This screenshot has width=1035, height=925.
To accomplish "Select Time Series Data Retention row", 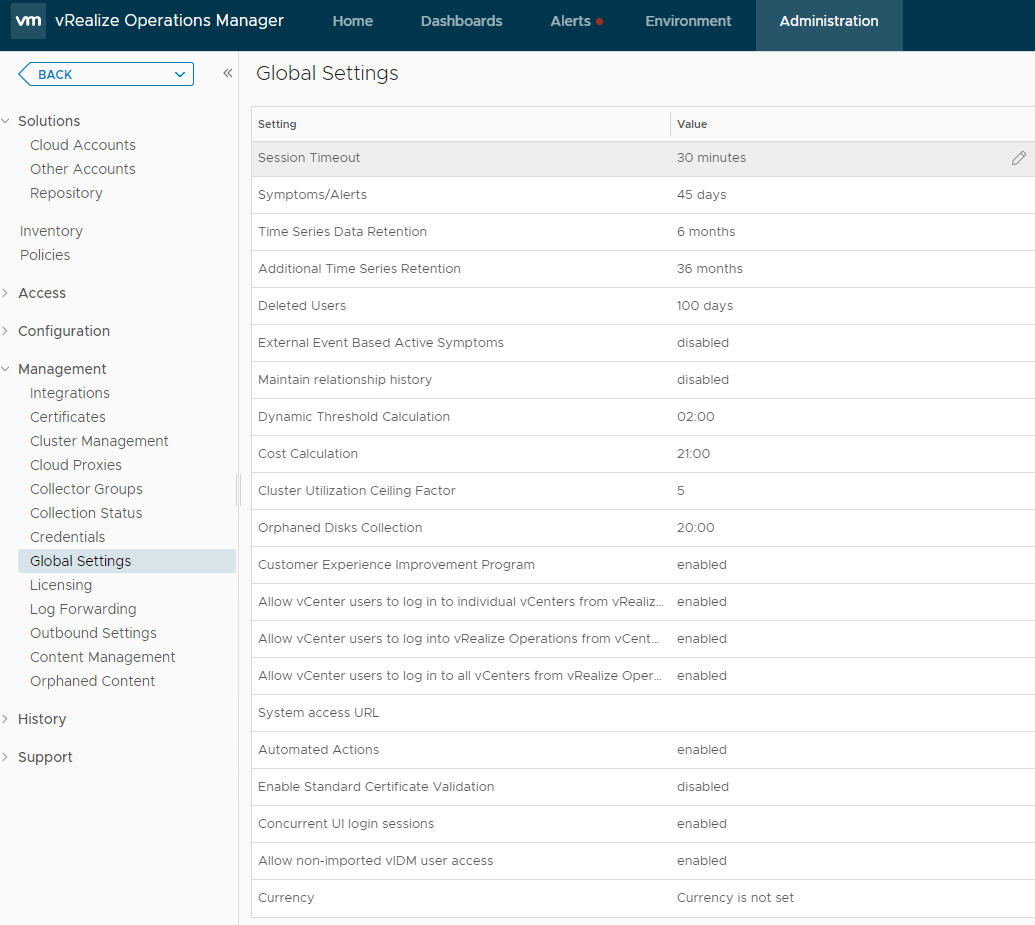I will coord(643,232).
